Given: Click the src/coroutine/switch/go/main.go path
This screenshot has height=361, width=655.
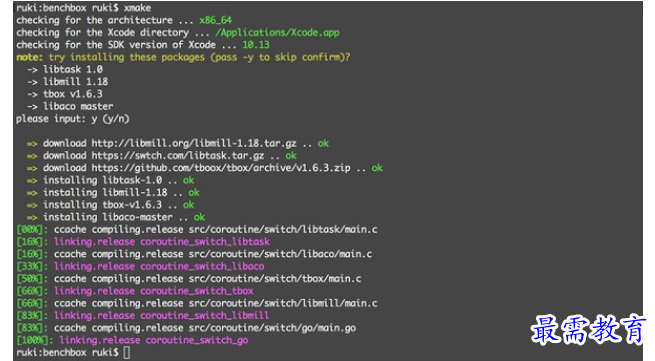Looking at the screenshot, I should click(x=272, y=328).
